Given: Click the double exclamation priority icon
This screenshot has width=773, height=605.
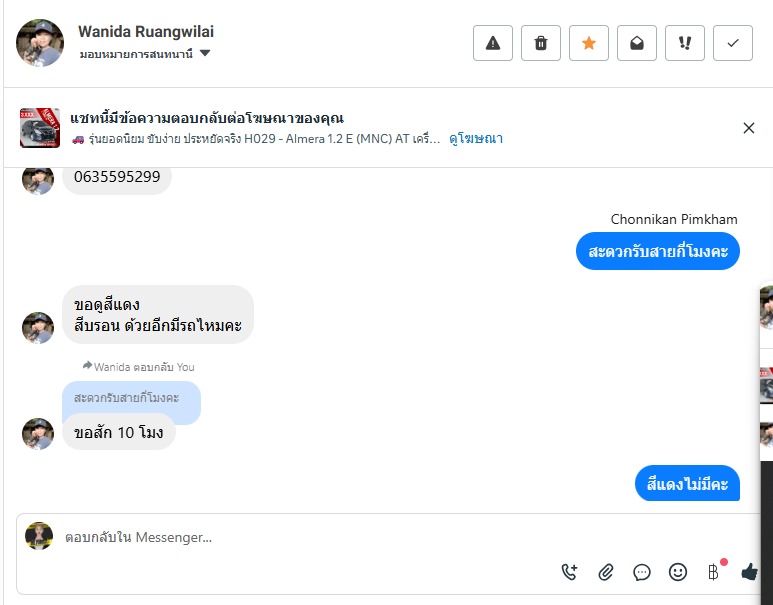Looking at the screenshot, I should point(685,43).
